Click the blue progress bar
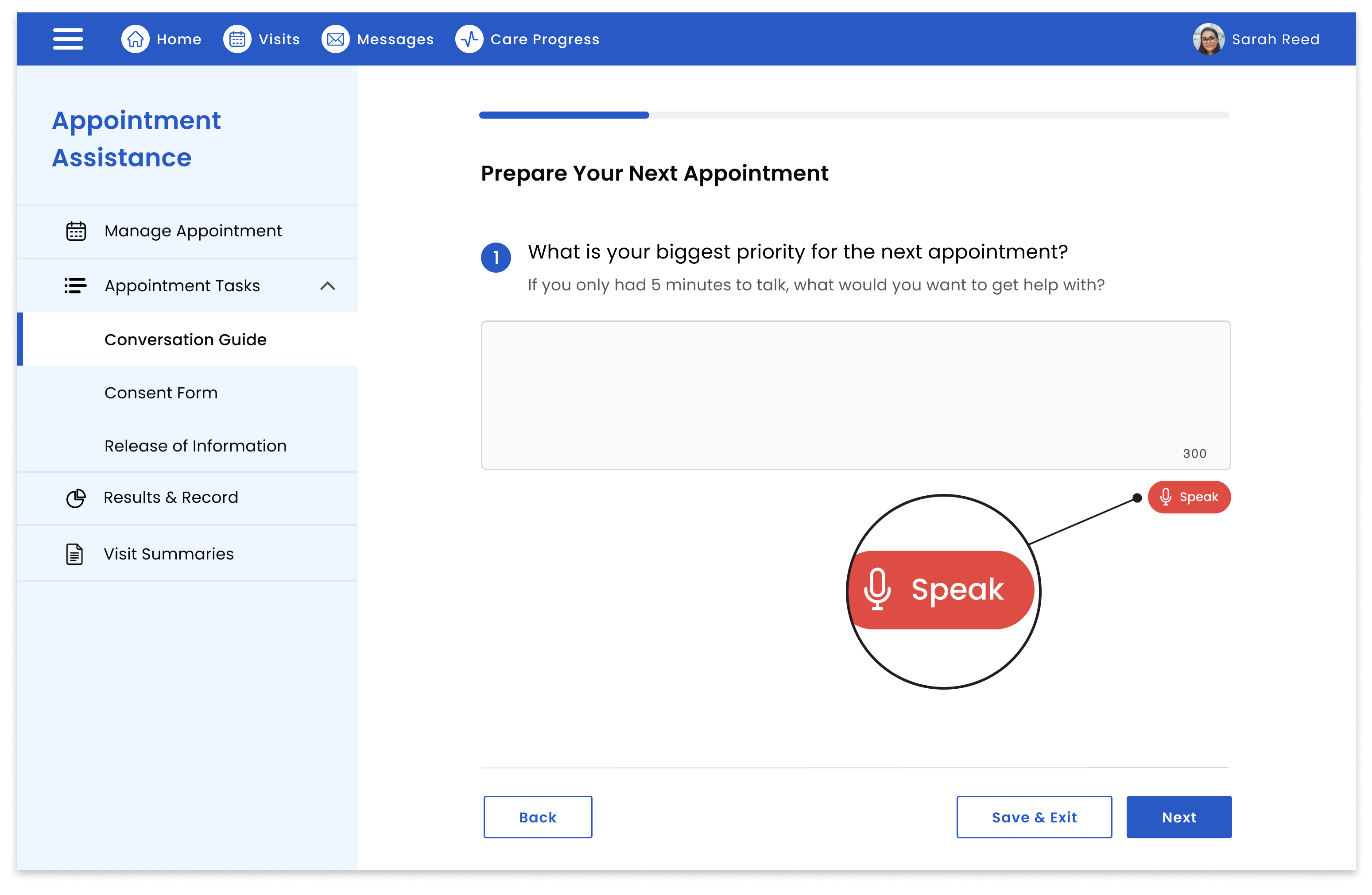 (x=564, y=115)
